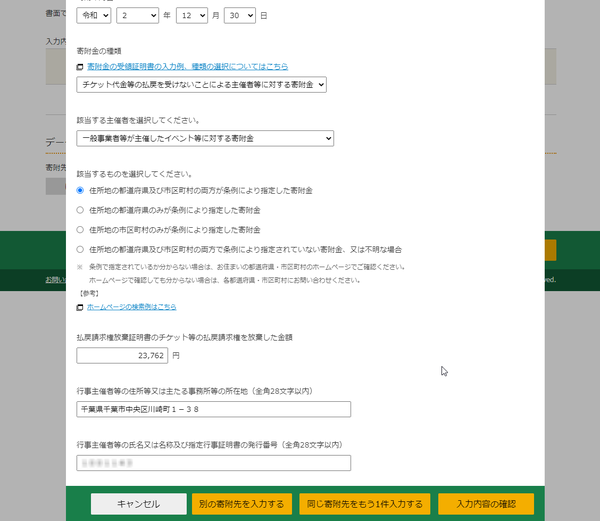
Task: Open link ホームページの検索例はこちら
Action: click(x=131, y=307)
